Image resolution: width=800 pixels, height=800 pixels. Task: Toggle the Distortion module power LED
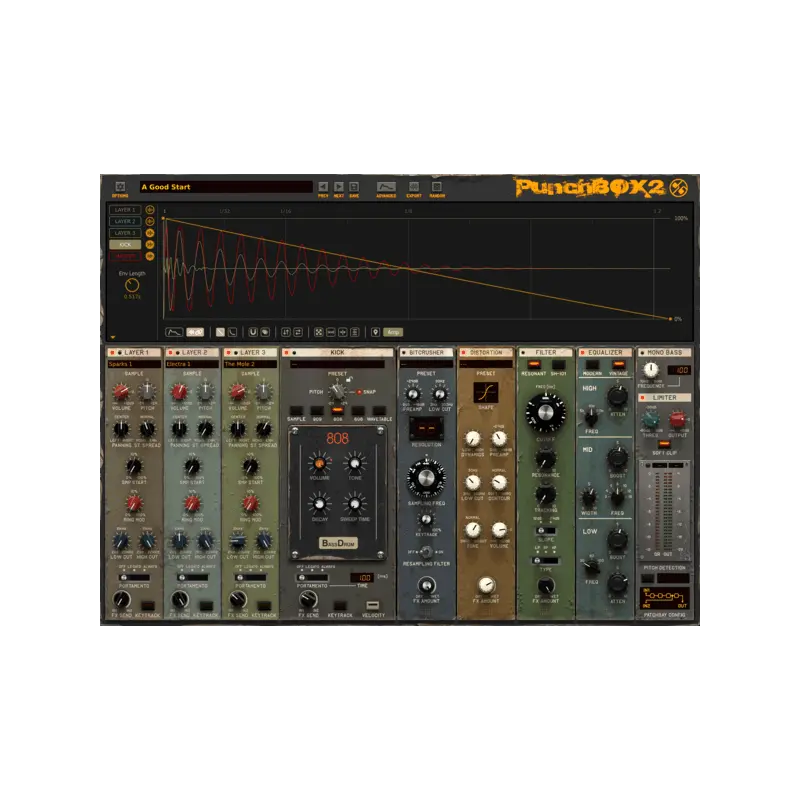[x=463, y=353]
